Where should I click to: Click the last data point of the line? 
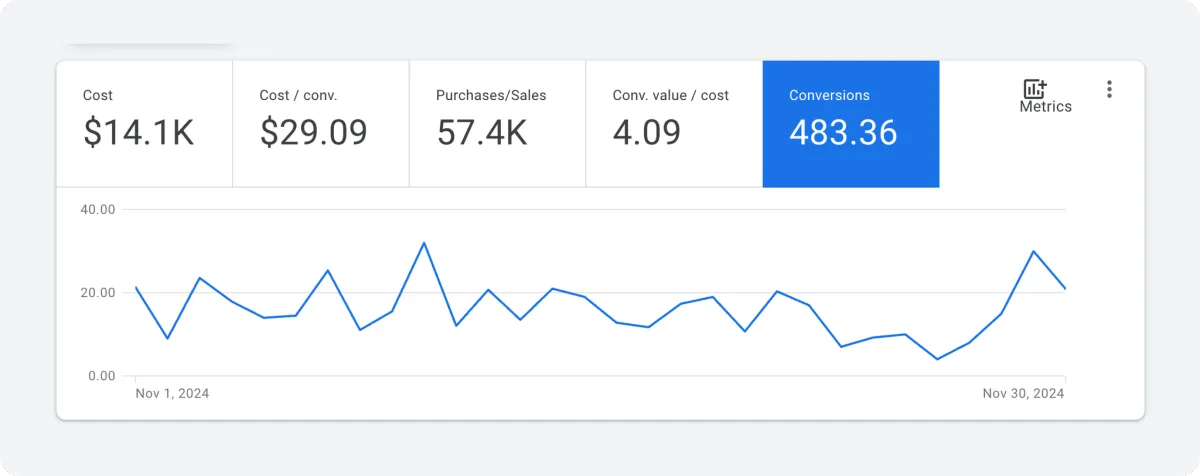[1065, 288]
